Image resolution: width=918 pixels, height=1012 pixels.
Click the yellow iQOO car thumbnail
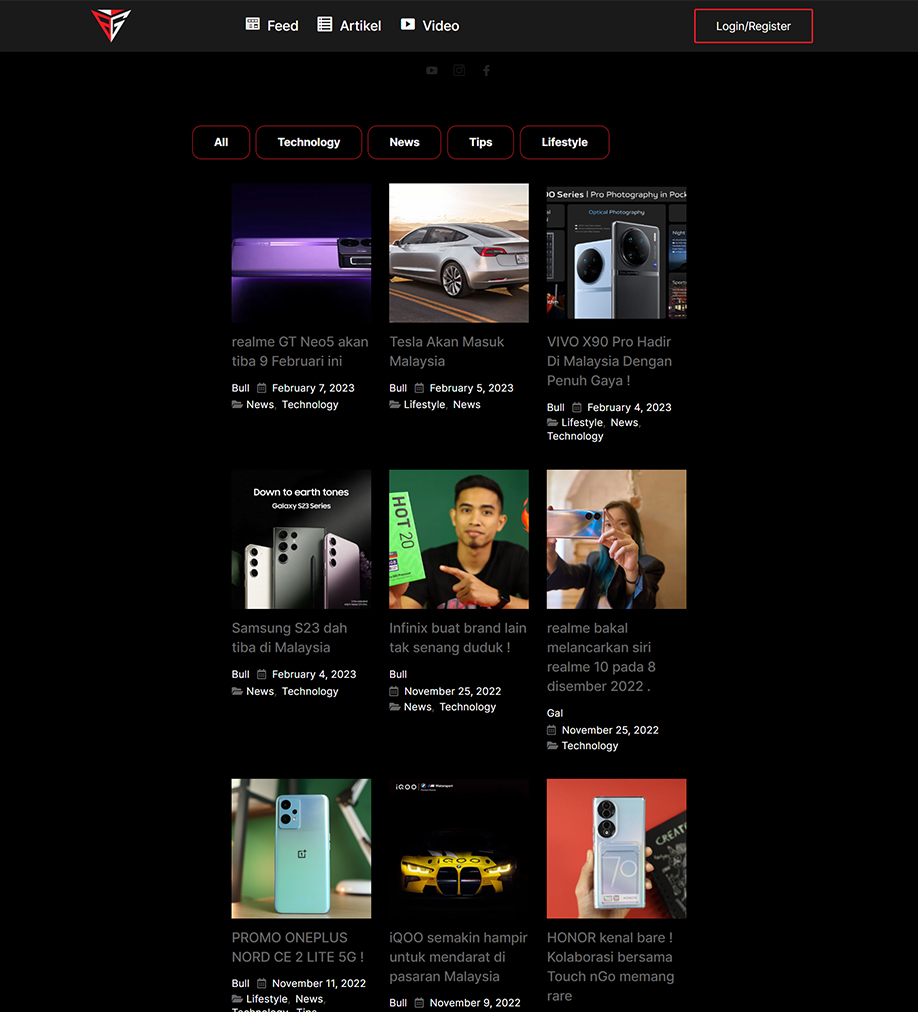459,848
